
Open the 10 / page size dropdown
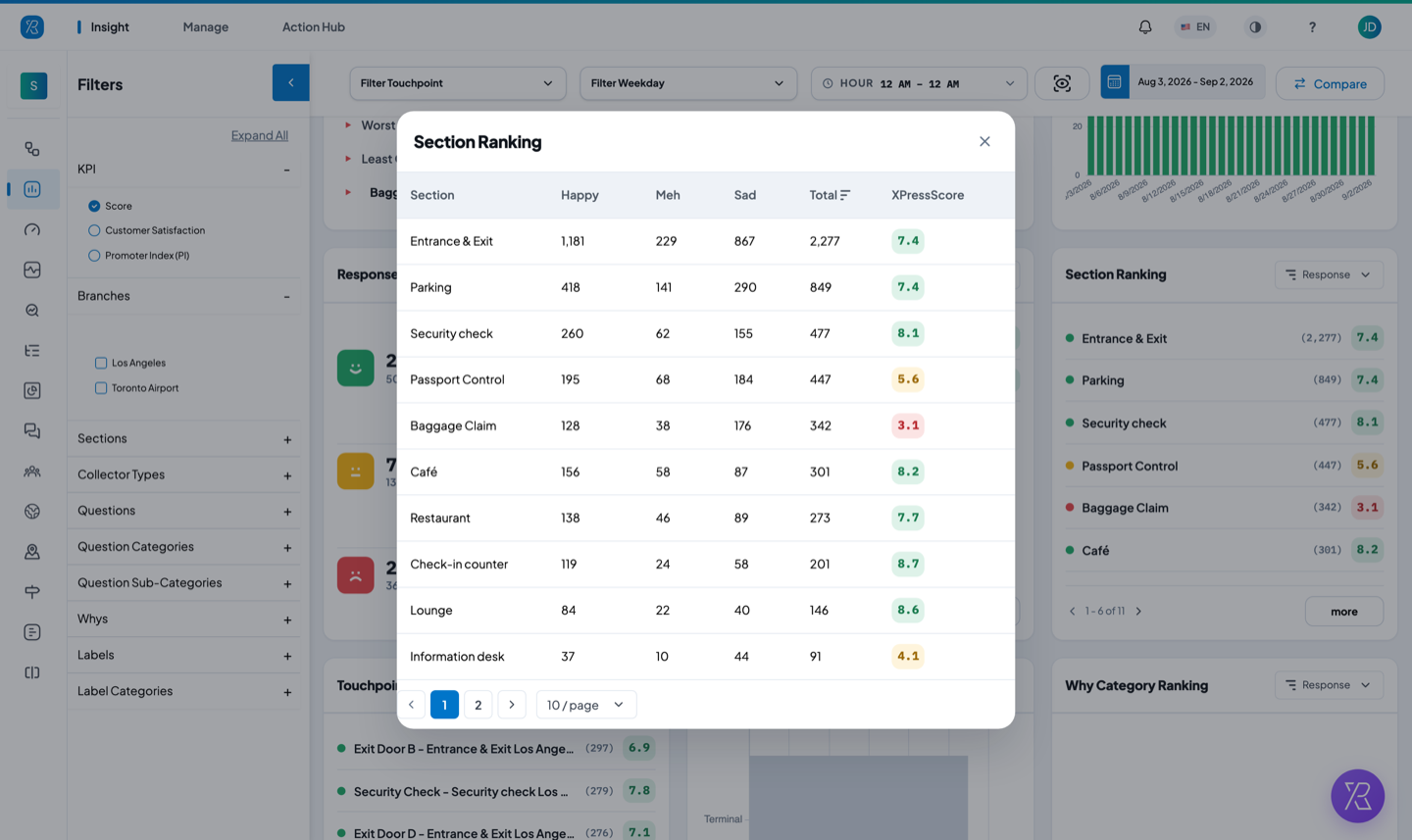586,705
